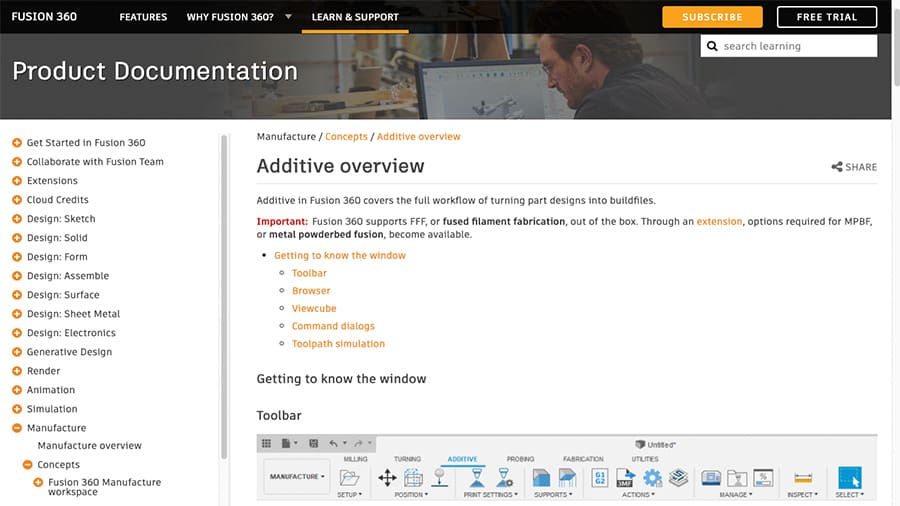The image size is (900, 506).
Task: Click the Print Settings nozzle icon with gear
Action: (x=505, y=477)
